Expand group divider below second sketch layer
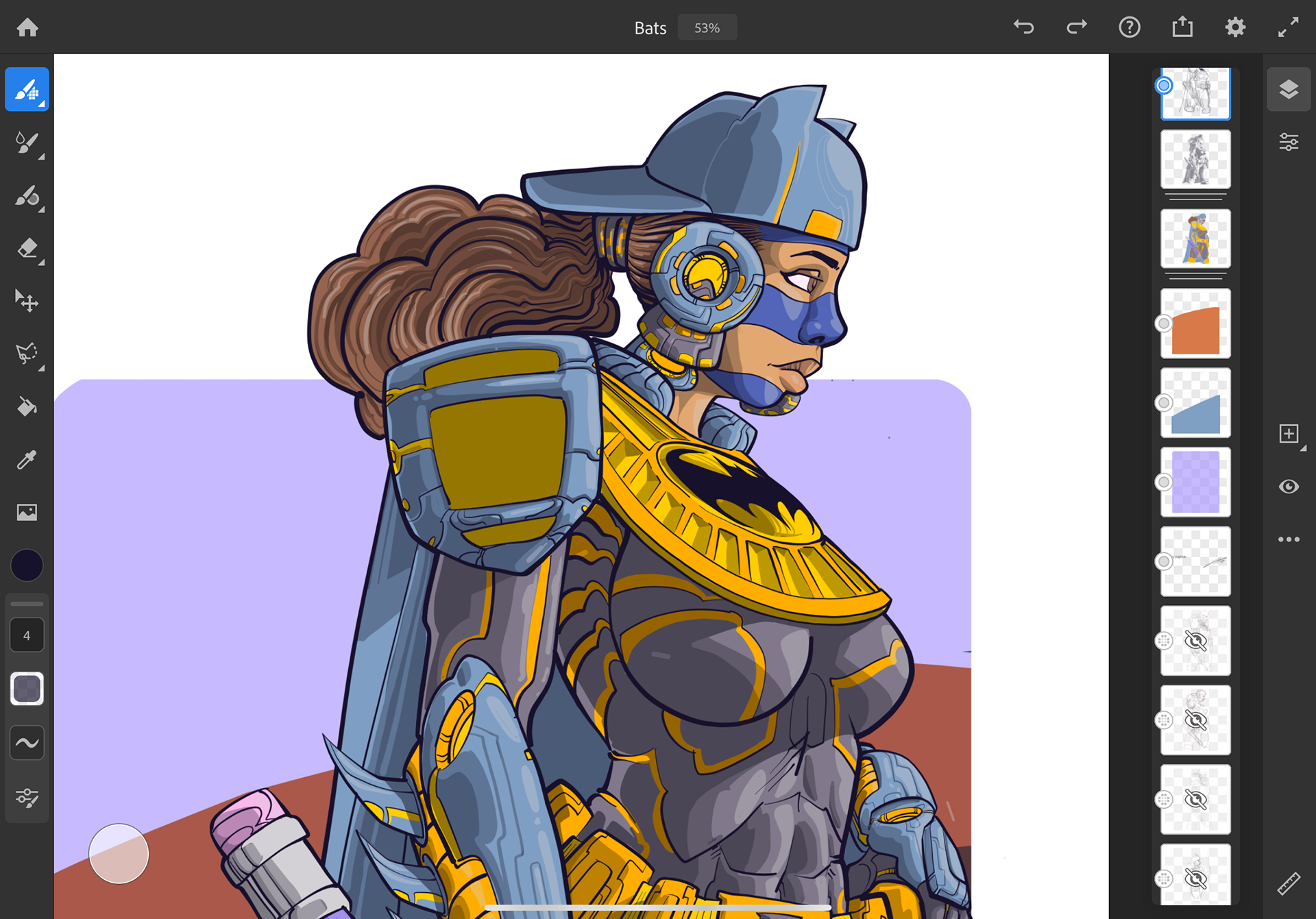 click(x=1195, y=197)
